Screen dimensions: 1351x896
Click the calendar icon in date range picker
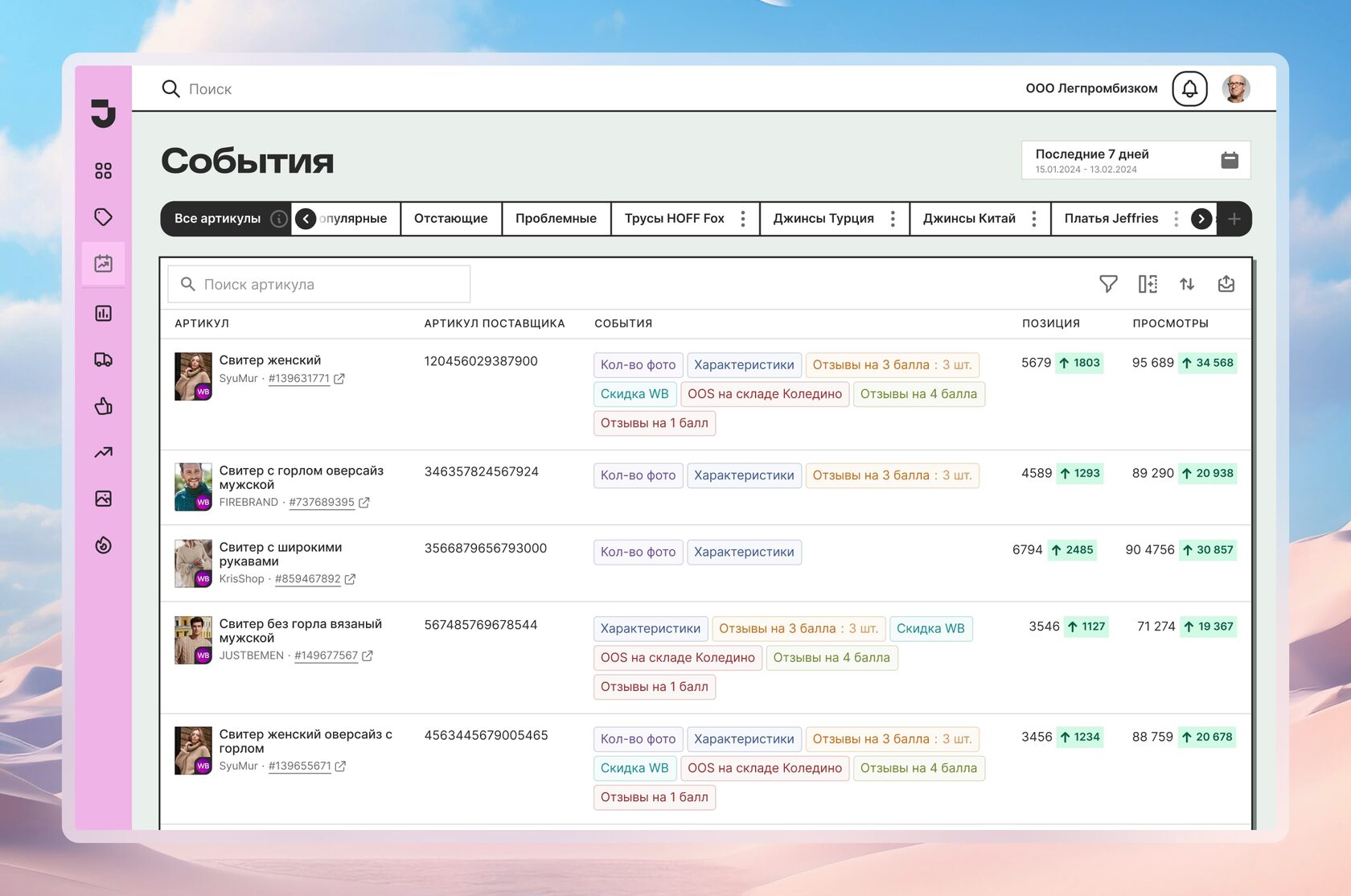tap(1230, 160)
